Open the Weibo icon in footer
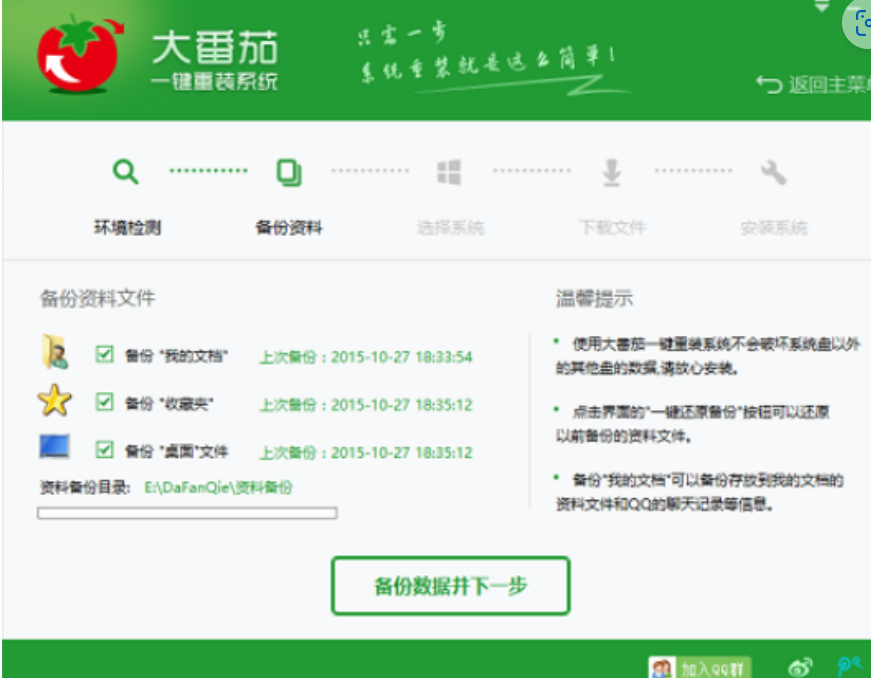Screen dimensions: 871x678 [x=800, y=666]
